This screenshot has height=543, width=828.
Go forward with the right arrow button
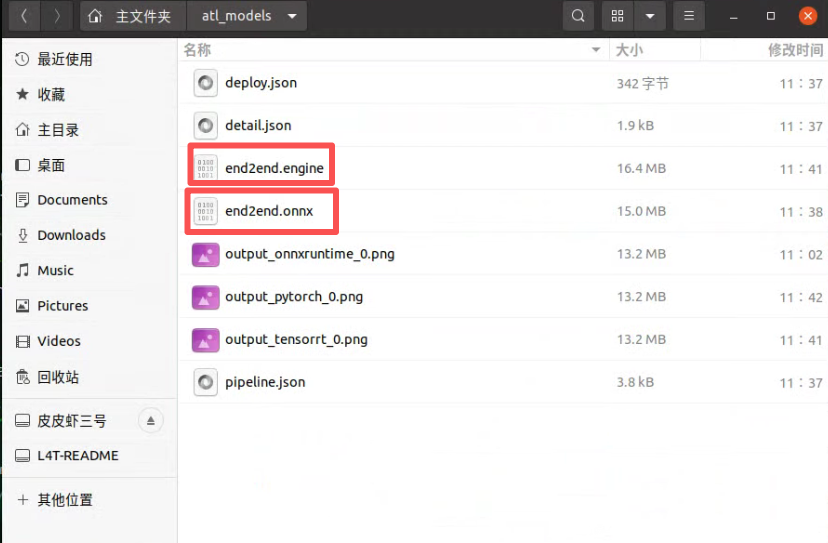click(57, 16)
